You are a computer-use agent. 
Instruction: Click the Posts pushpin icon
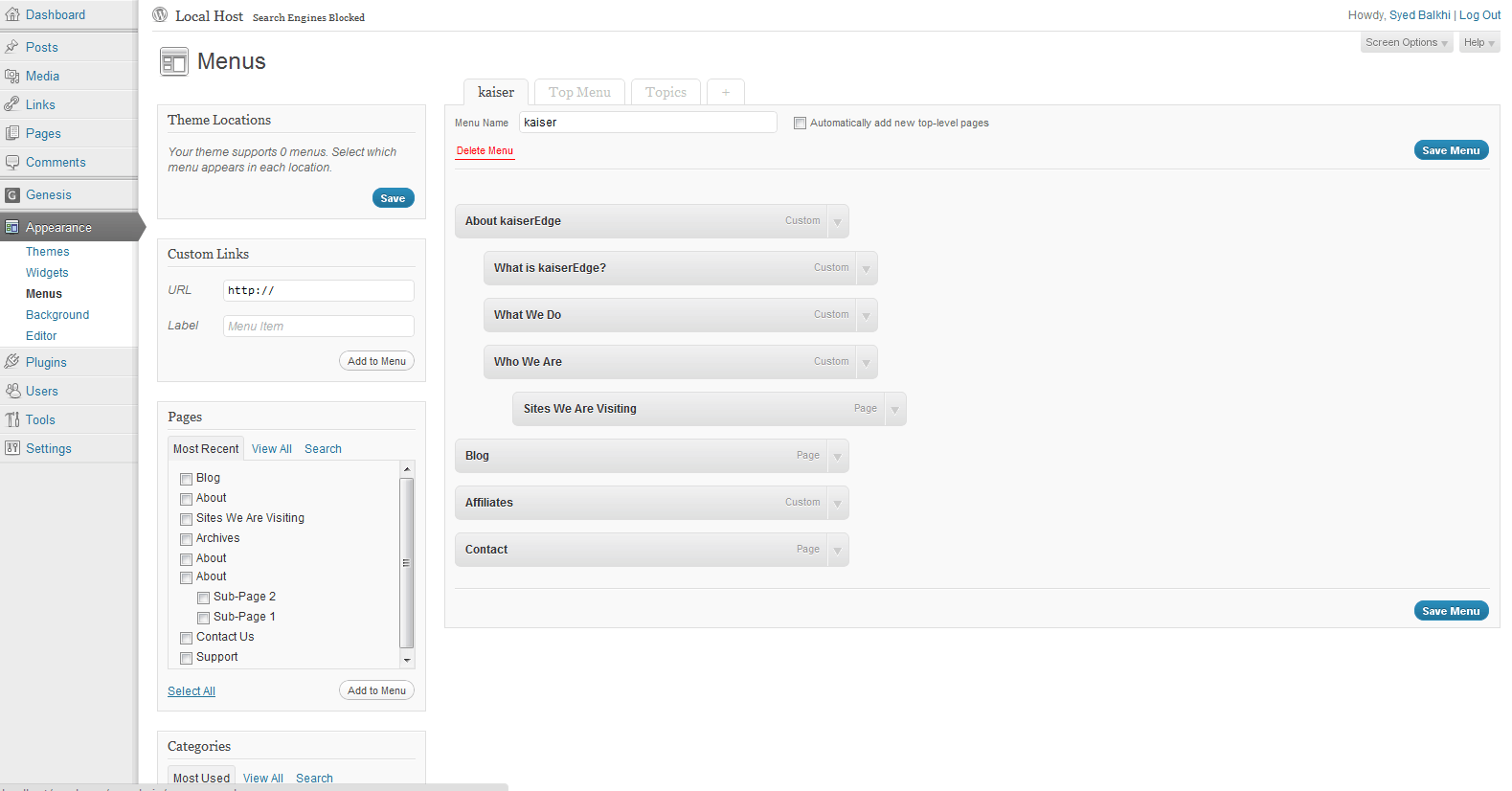tap(12, 47)
